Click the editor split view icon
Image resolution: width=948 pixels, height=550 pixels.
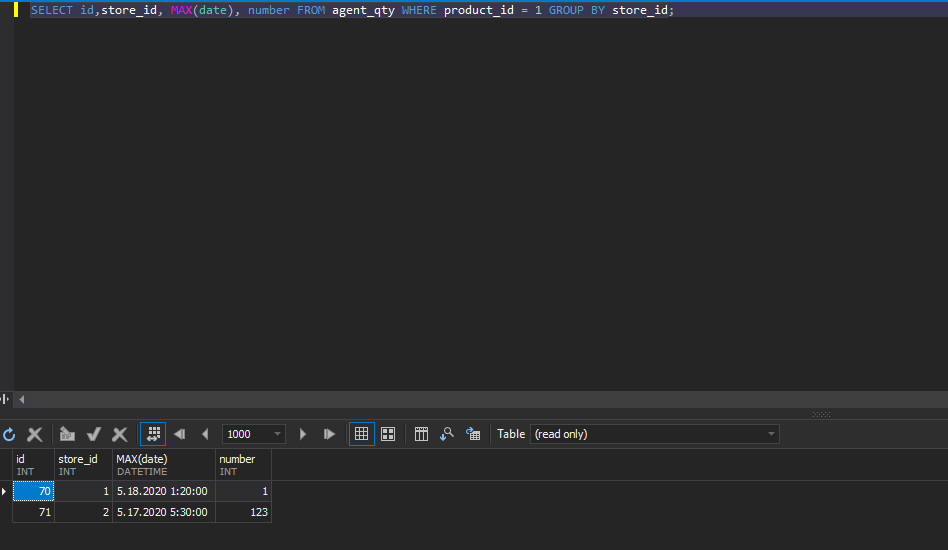tap(5, 399)
